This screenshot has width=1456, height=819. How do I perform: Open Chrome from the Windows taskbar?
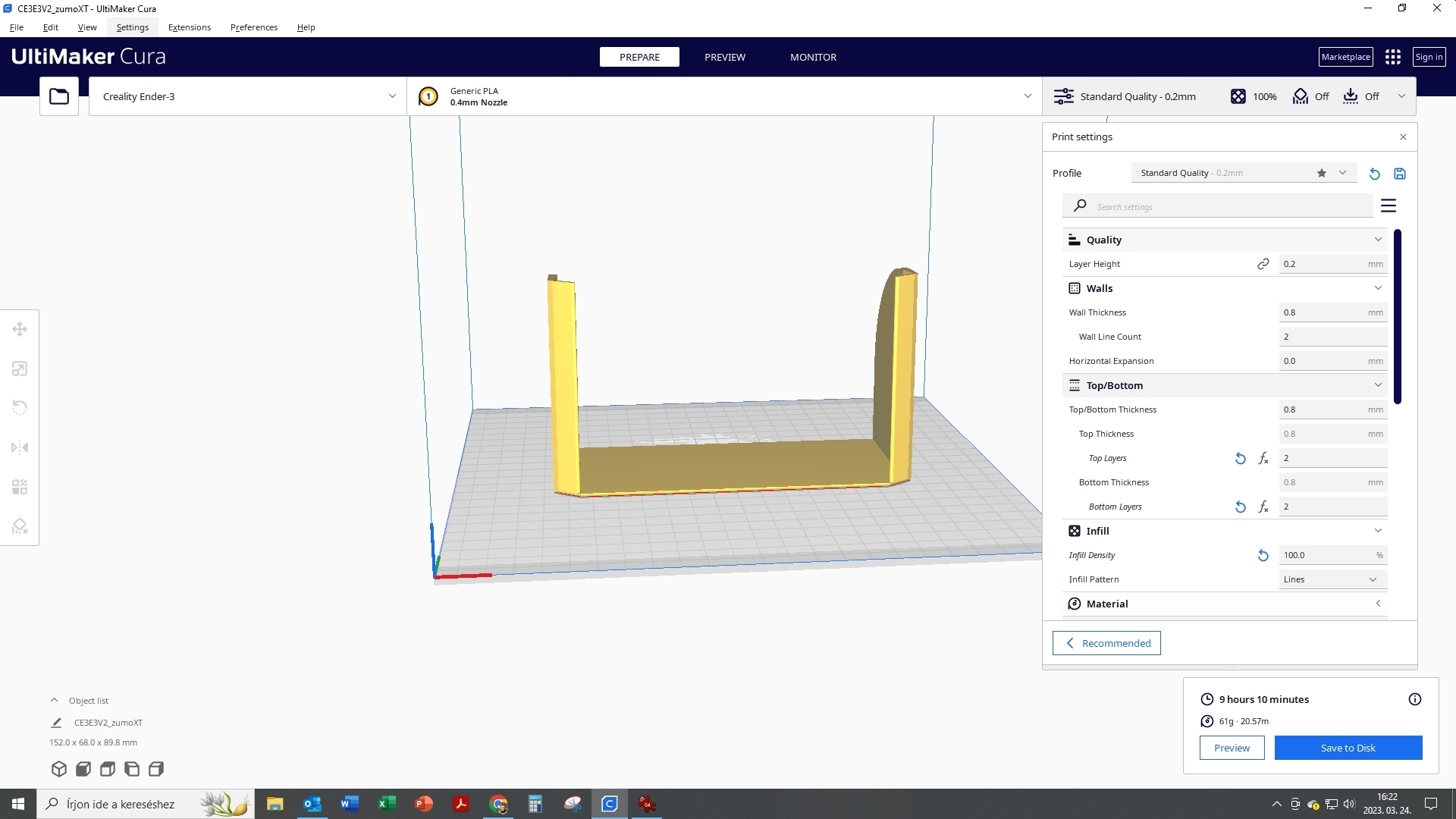pyautogui.click(x=498, y=804)
